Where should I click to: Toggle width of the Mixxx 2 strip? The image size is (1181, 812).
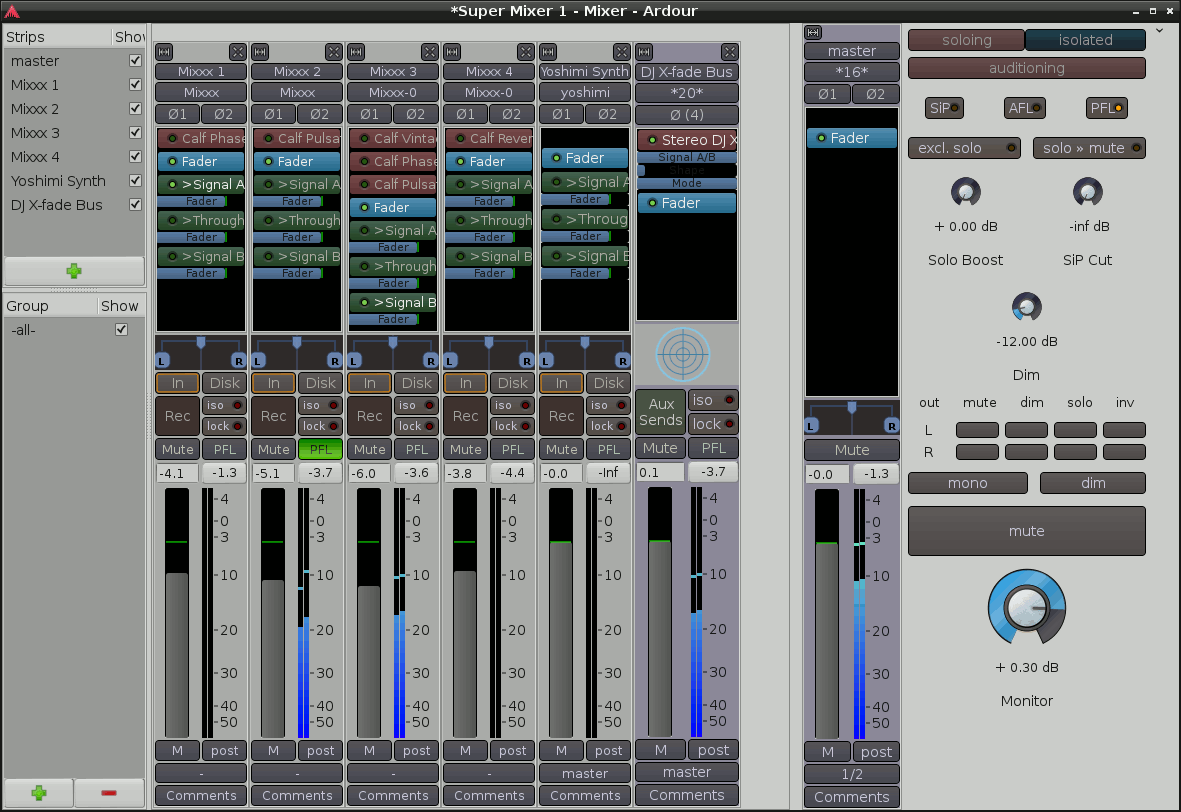260,51
